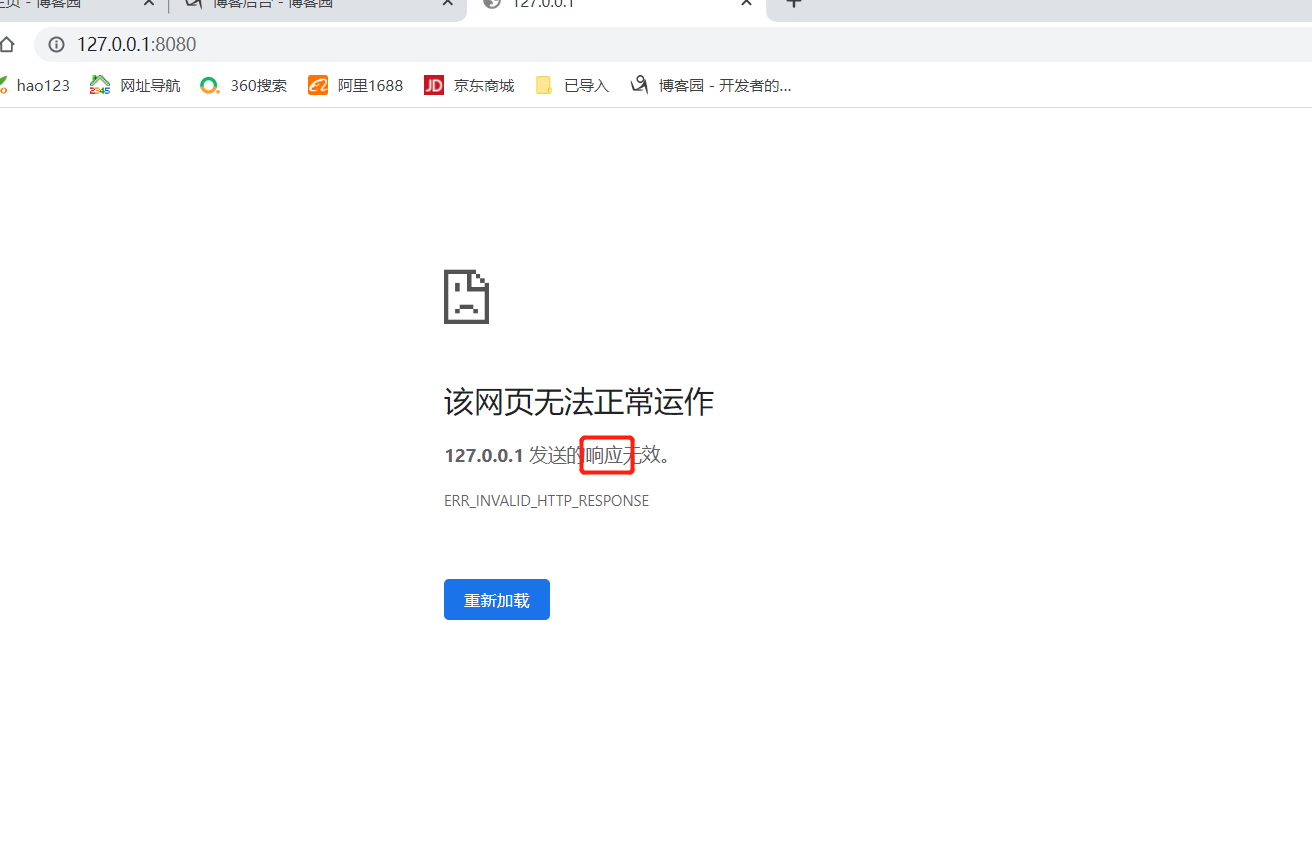Open the 360搜索 bookmark
This screenshot has height=861, width=1312.
[244, 86]
